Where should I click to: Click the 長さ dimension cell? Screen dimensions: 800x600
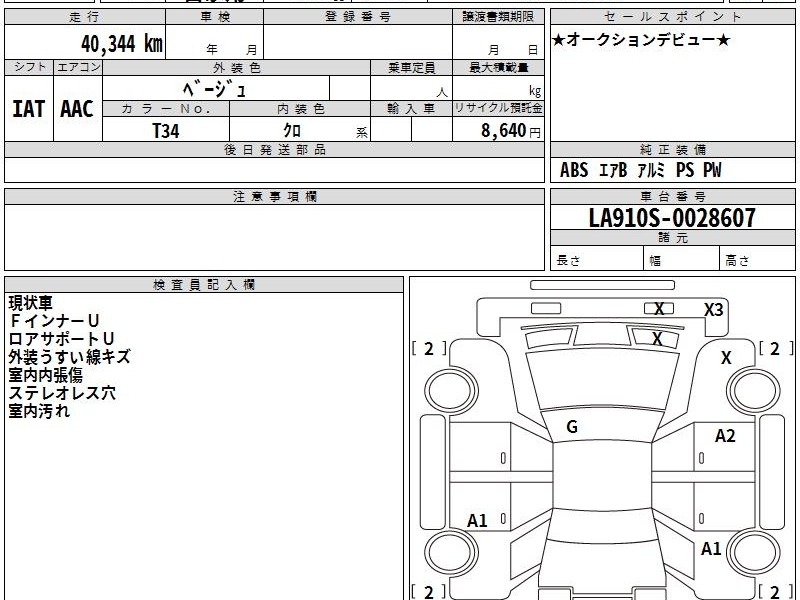596,259
